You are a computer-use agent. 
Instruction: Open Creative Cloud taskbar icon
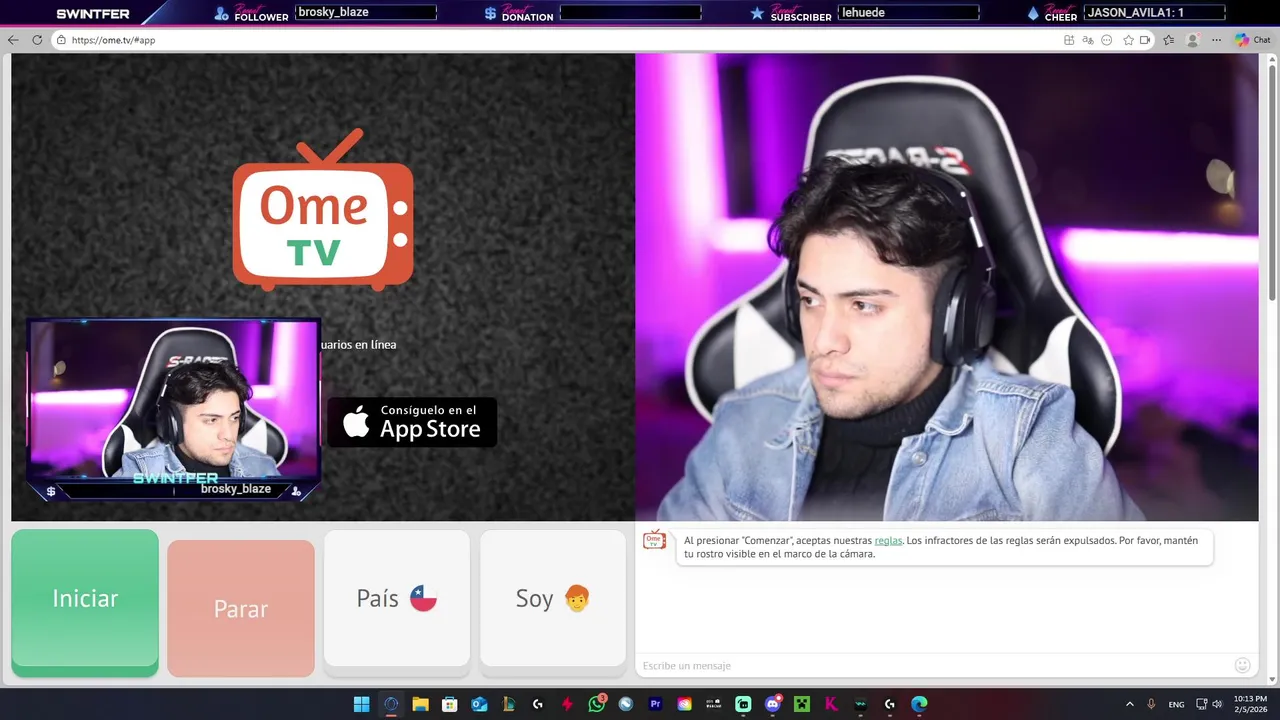tap(684, 704)
